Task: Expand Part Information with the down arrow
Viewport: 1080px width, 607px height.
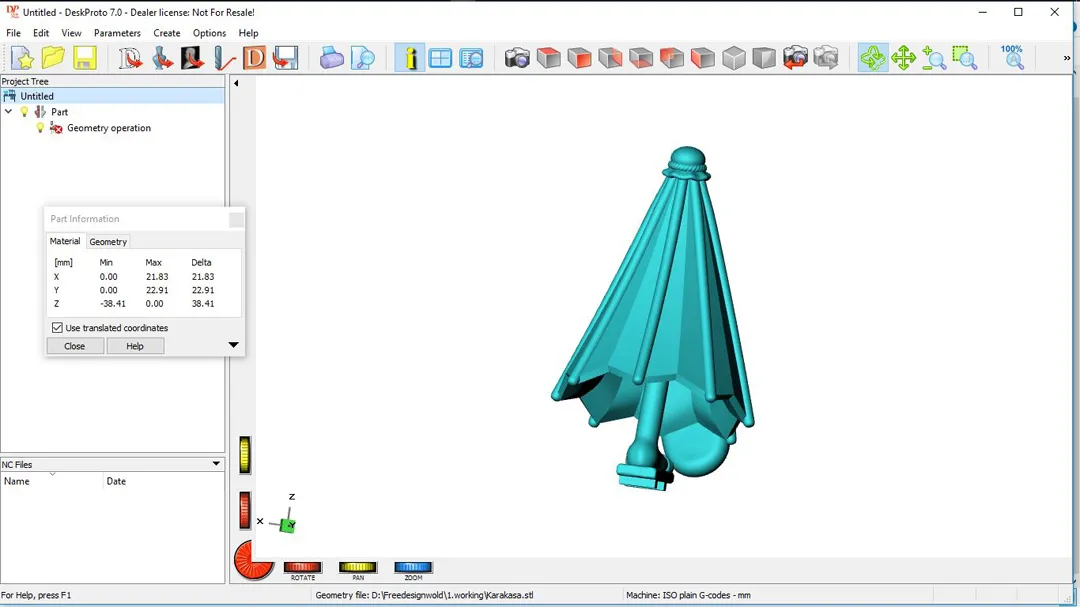Action: point(233,344)
